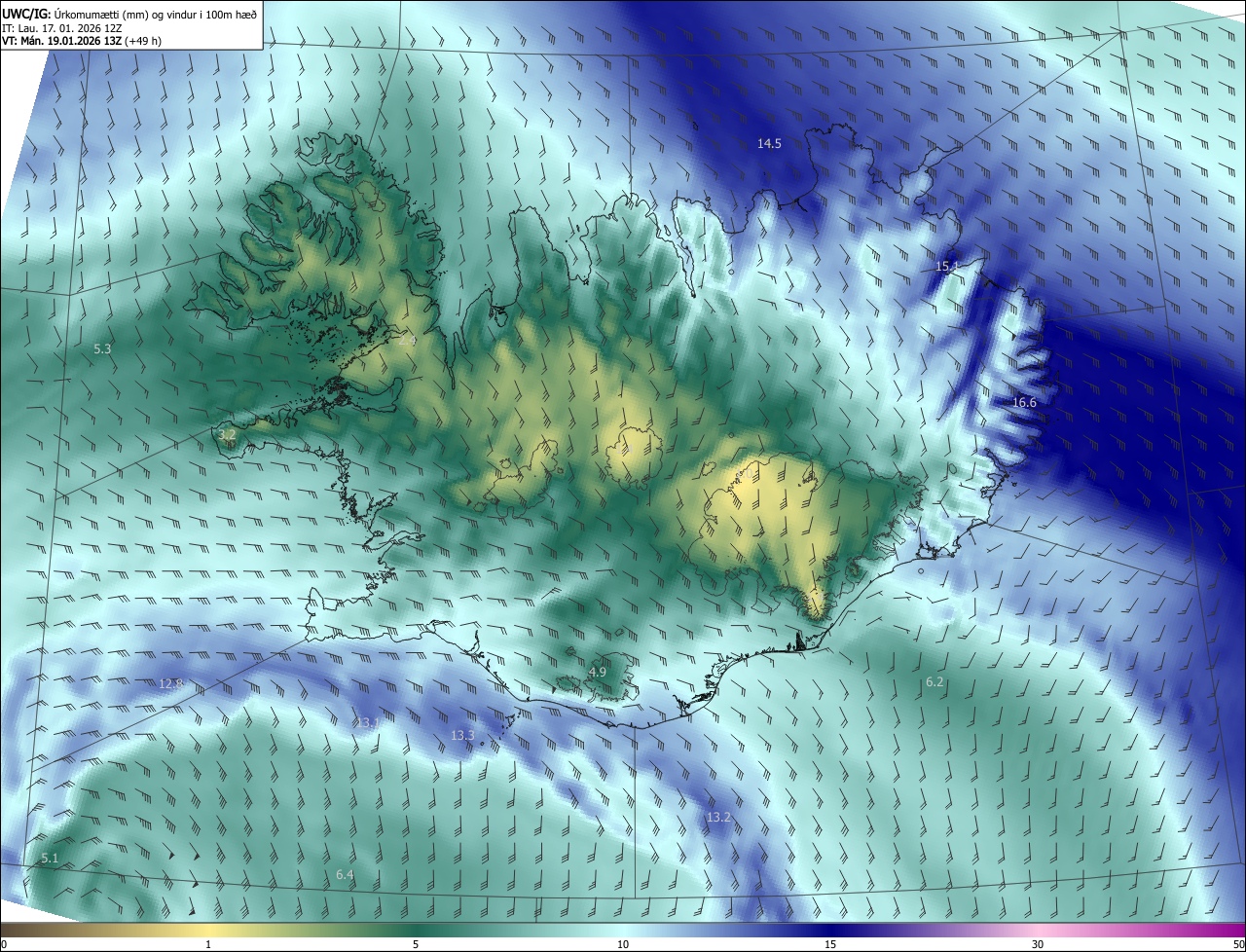This screenshot has width=1246, height=952.
Task: Click the color scale tick label '1'
Action: [x=208, y=944]
